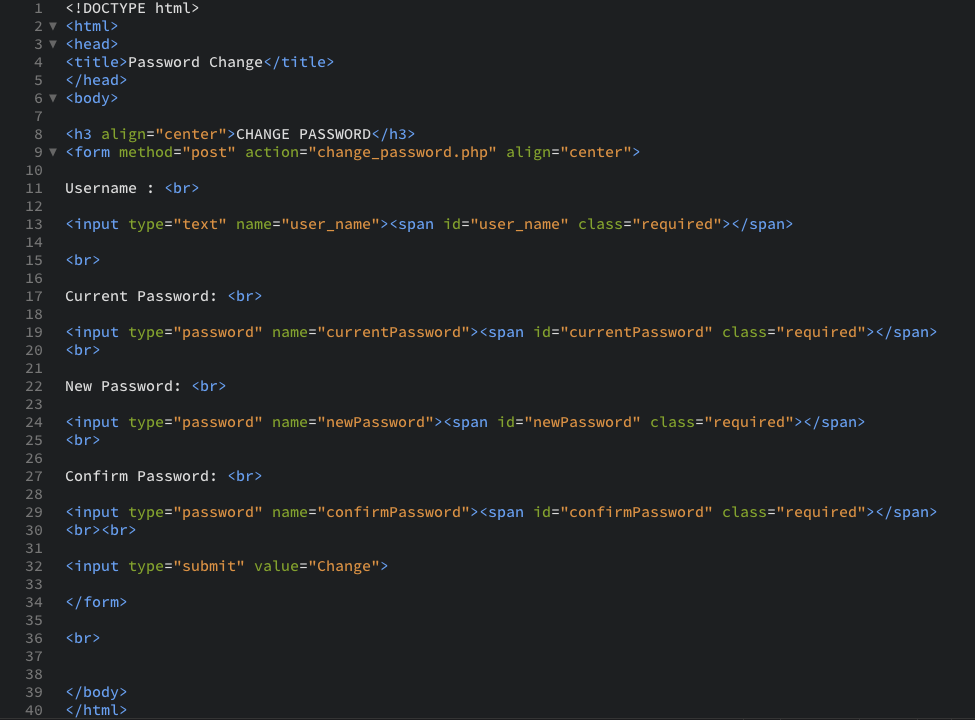The width and height of the screenshot is (975, 720).
Task: Collapse the html element fold arrow
Action: click(52, 26)
